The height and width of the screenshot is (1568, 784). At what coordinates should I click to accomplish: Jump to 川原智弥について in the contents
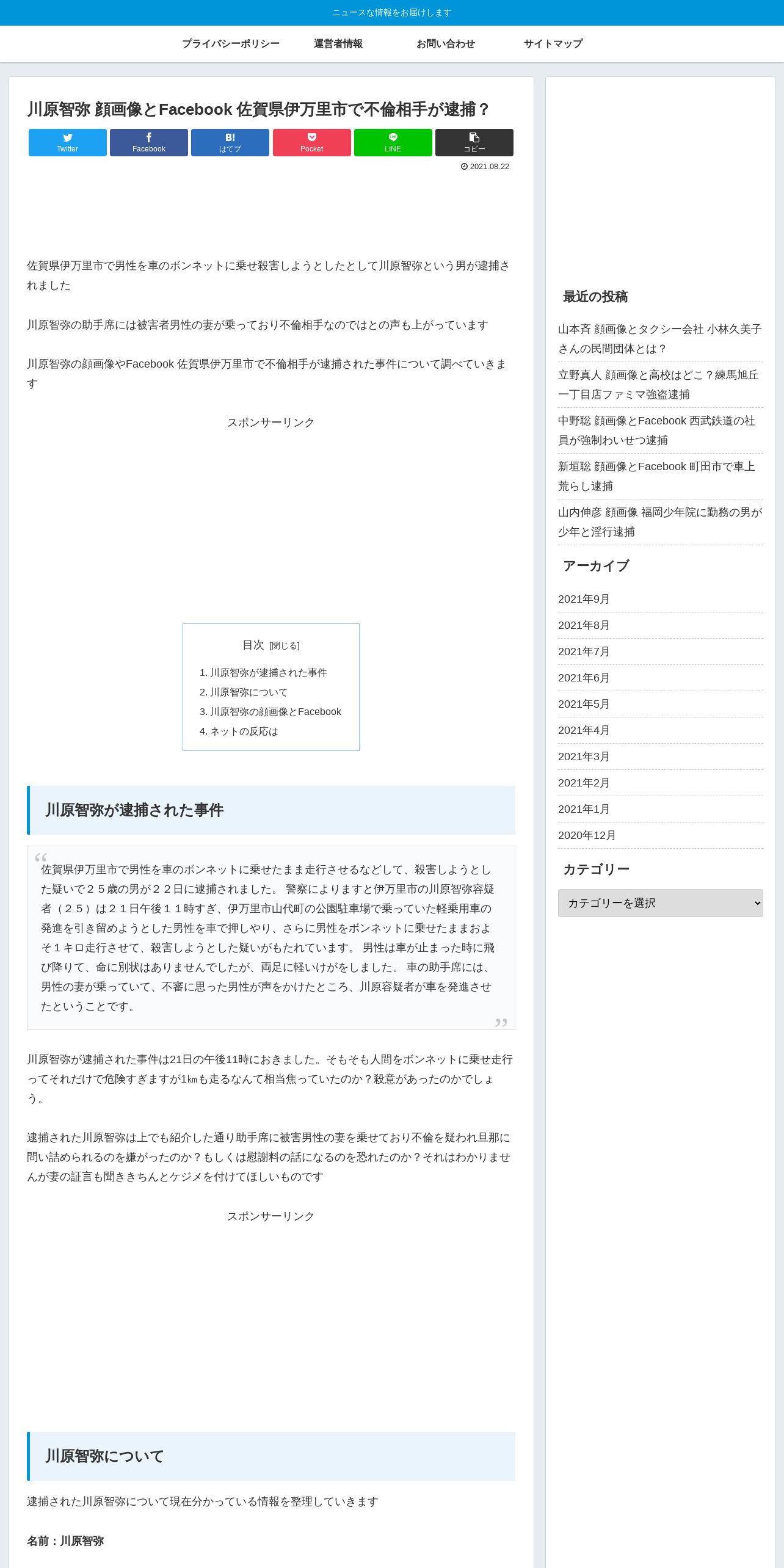click(249, 692)
